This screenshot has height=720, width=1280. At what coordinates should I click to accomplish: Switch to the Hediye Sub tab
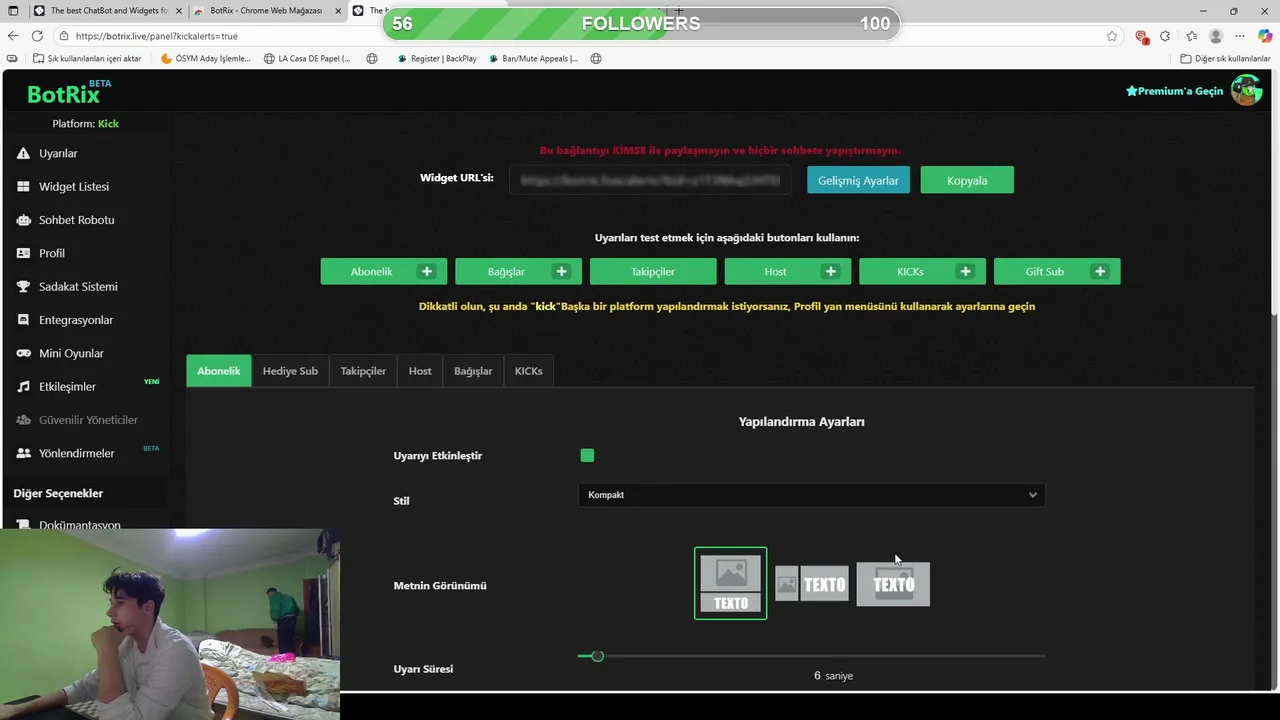(x=290, y=371)
